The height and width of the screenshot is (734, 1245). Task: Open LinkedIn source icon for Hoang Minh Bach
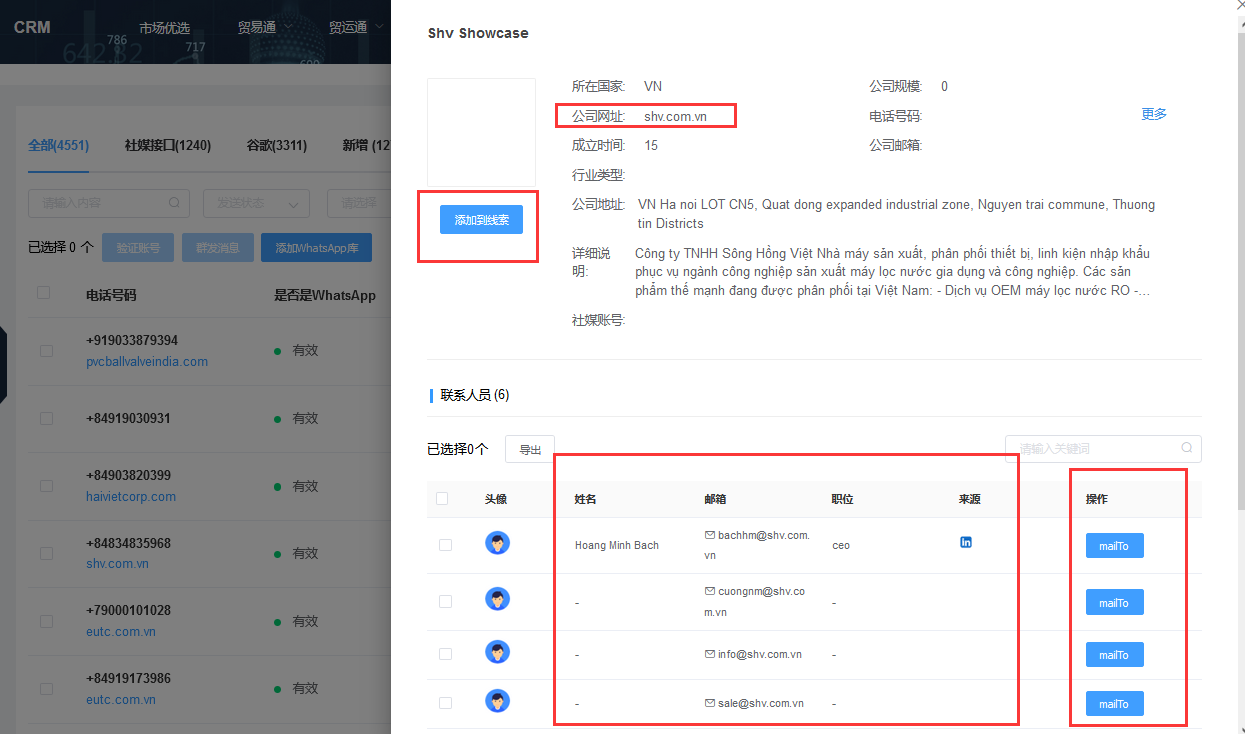966,542
